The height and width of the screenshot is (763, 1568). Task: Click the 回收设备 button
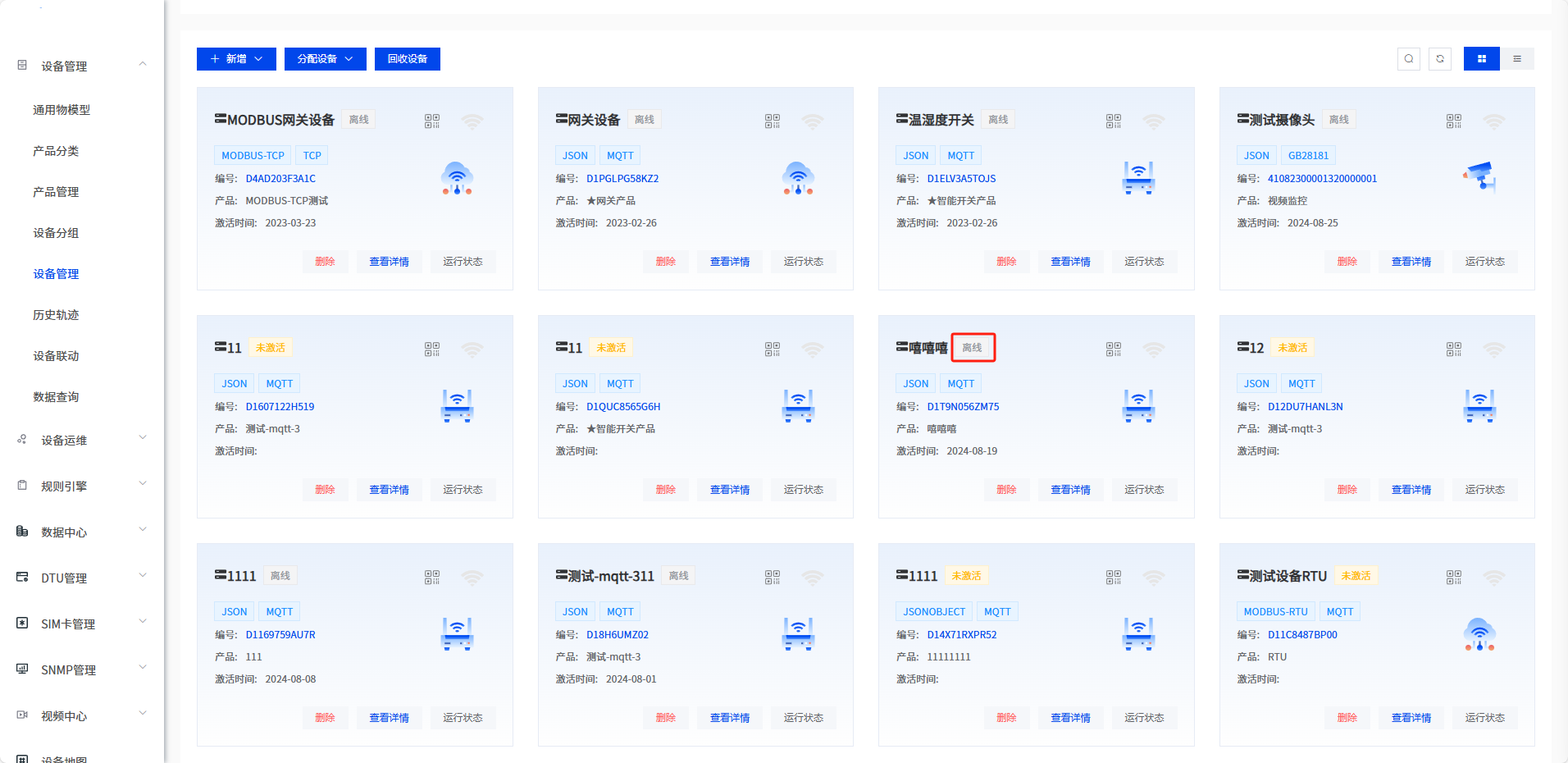click(x=408, y=59)
